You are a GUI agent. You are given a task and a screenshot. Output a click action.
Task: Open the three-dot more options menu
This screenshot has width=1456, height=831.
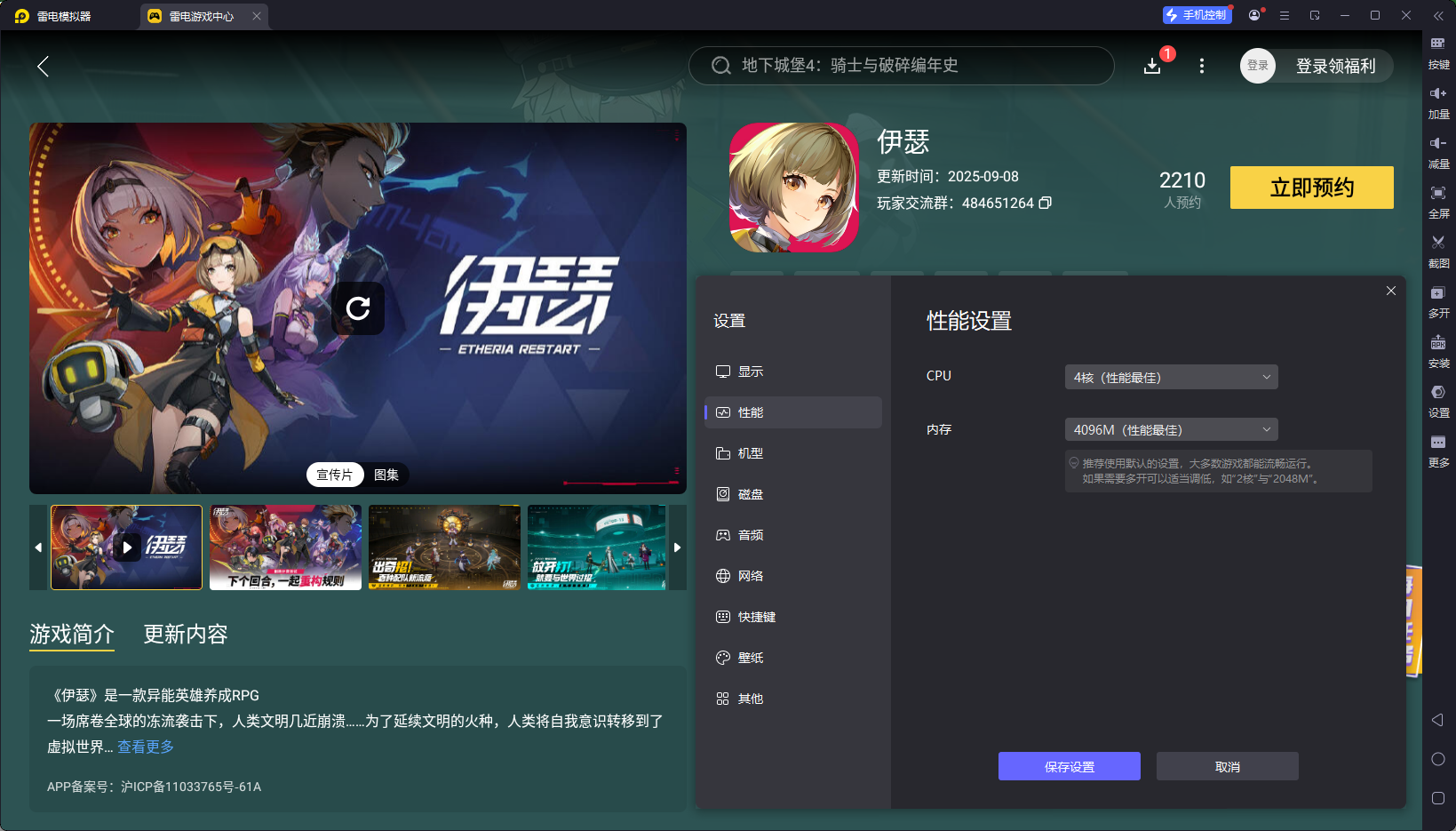coord(1202,66)
